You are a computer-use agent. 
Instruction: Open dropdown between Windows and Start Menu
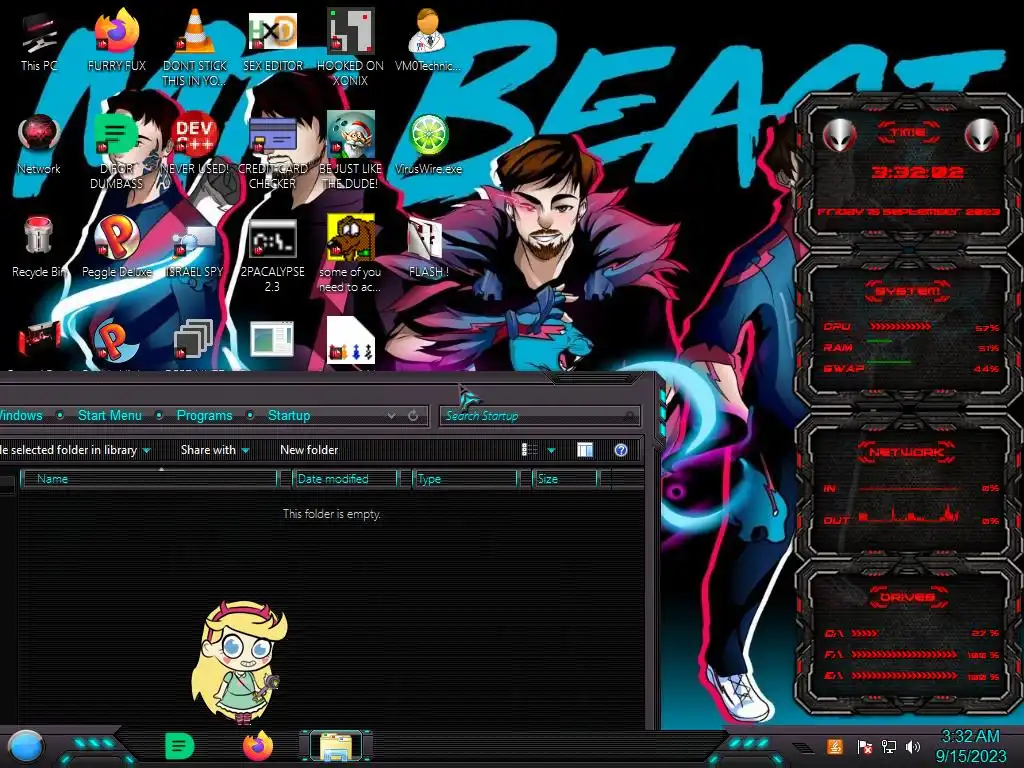tap(60, 415)
